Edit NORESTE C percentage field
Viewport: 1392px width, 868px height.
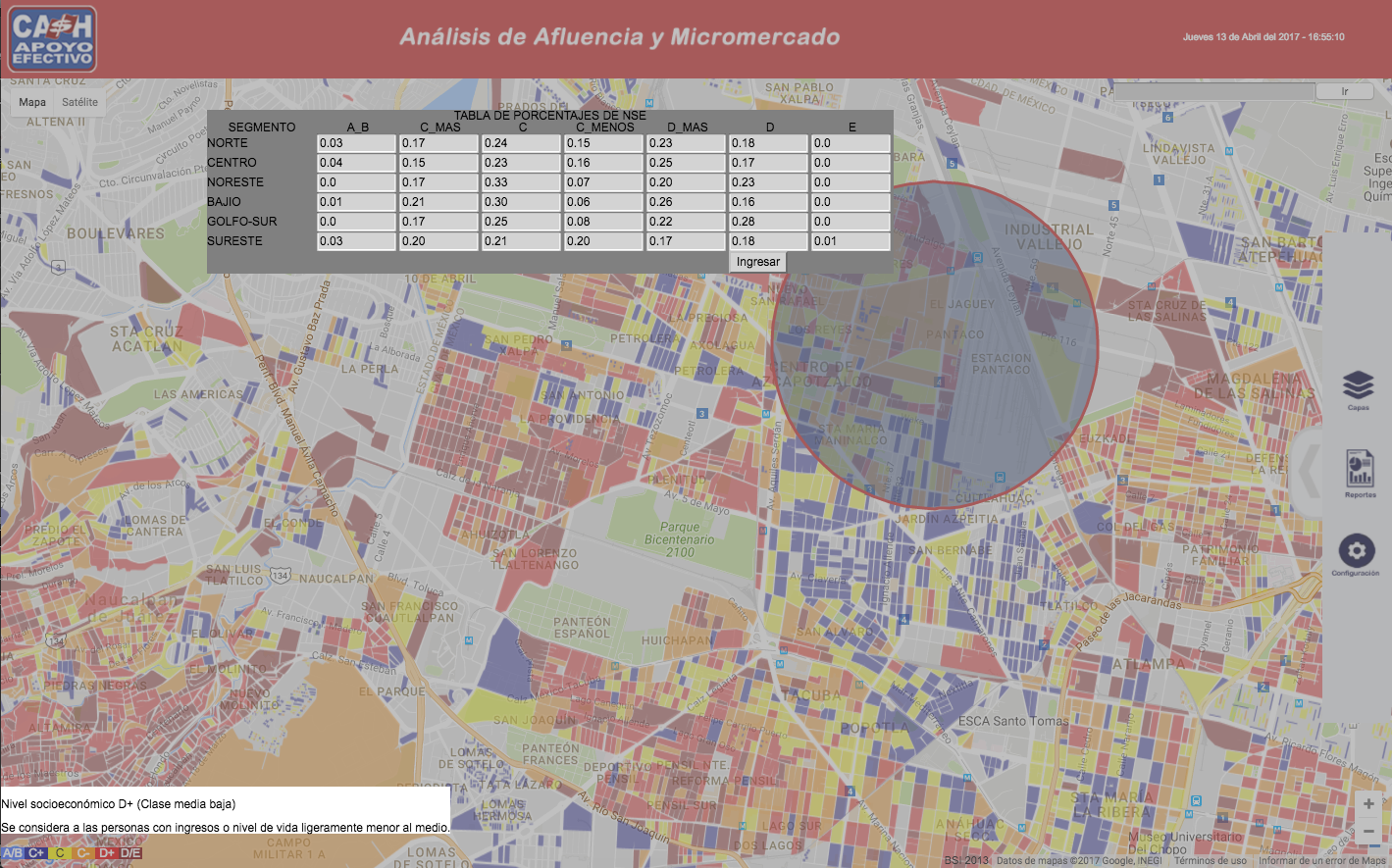(x=521, y=182)
